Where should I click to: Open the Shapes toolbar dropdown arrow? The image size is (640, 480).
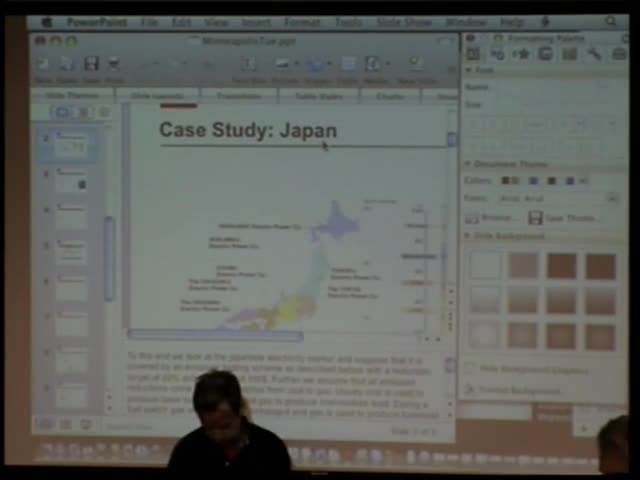329,64
